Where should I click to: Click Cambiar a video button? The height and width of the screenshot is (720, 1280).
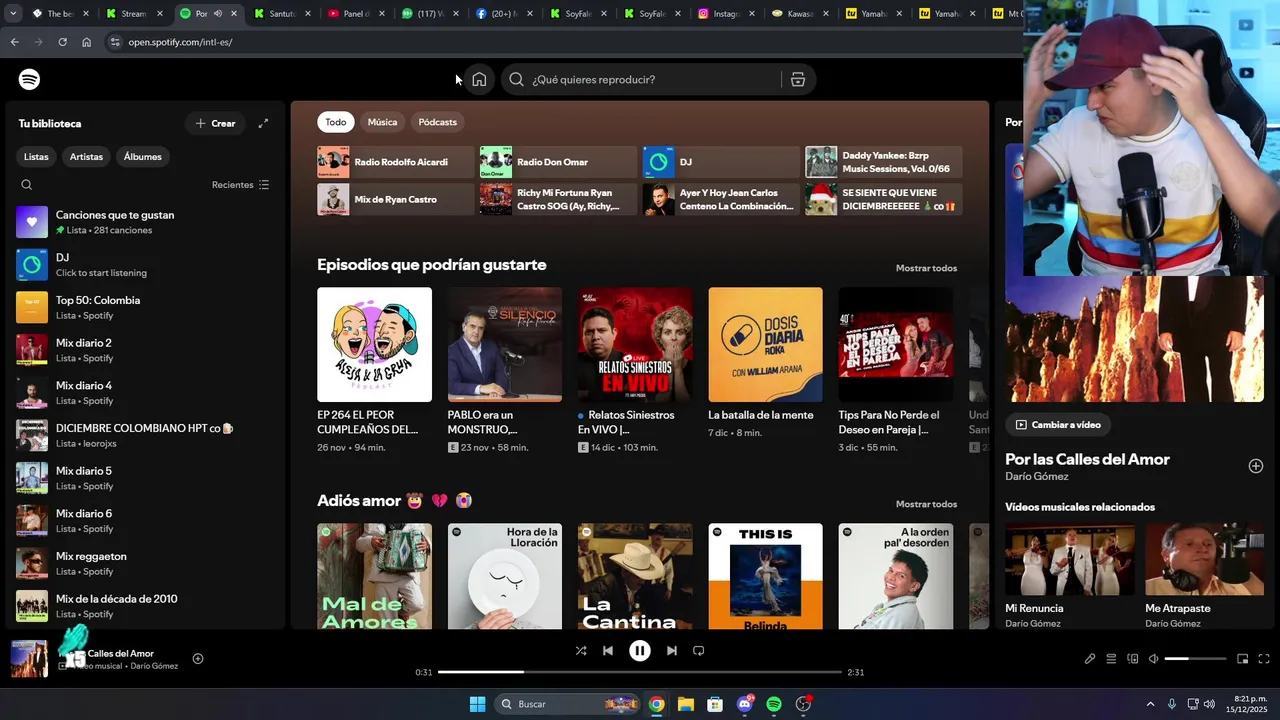pos(1058,425)
